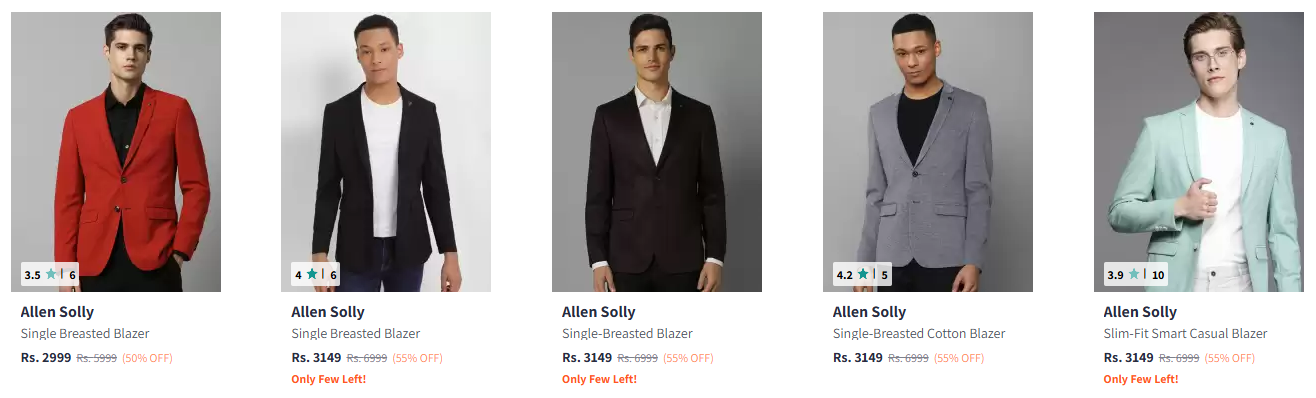Viewport: 1316px width, 398px height.
Task: Click Only Few Left under black blazer
Action: 329,379
